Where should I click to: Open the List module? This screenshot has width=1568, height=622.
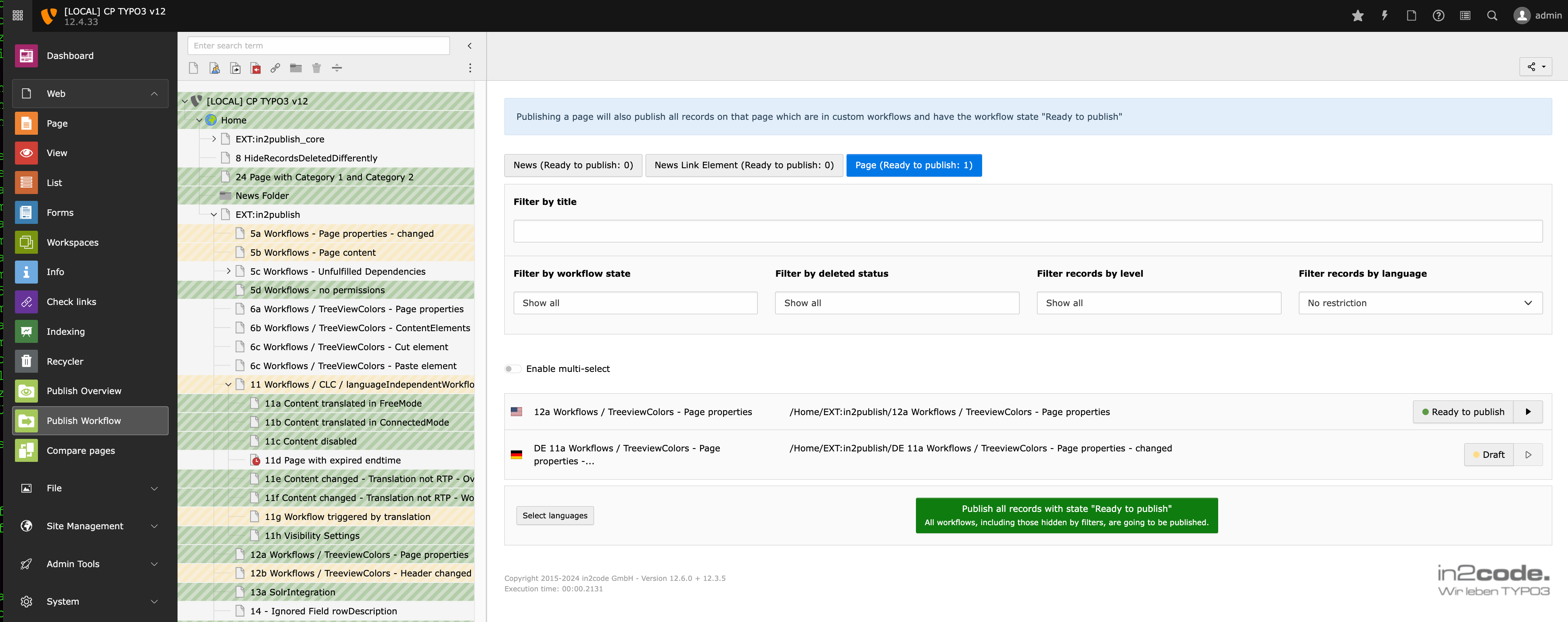90,183
